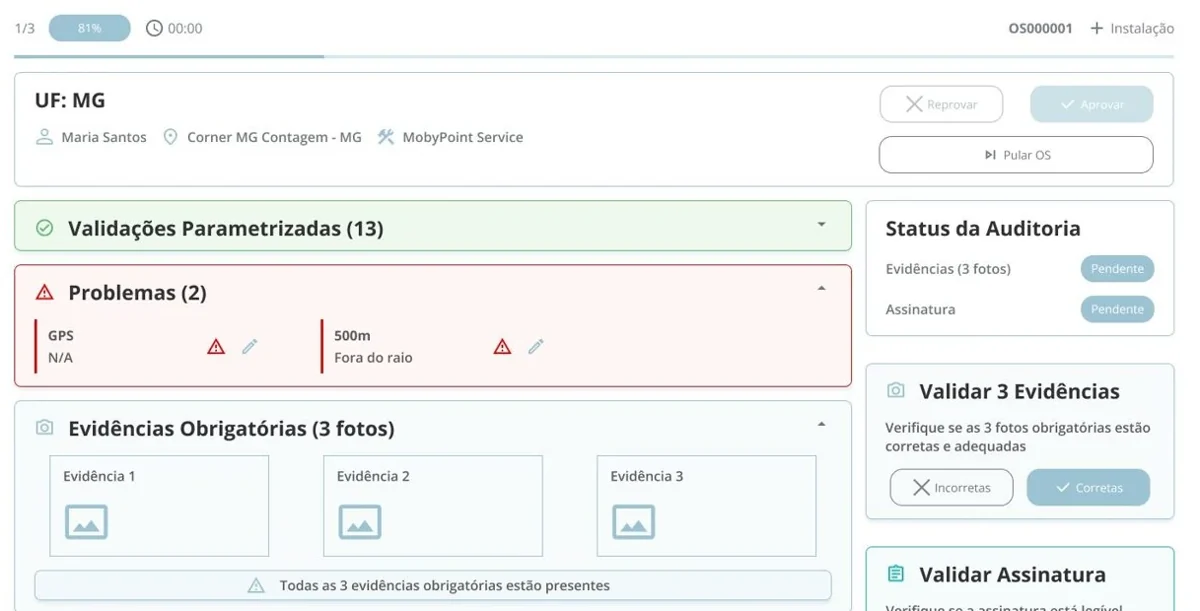Click the order number OS000001

click(x=1040, y=28)
